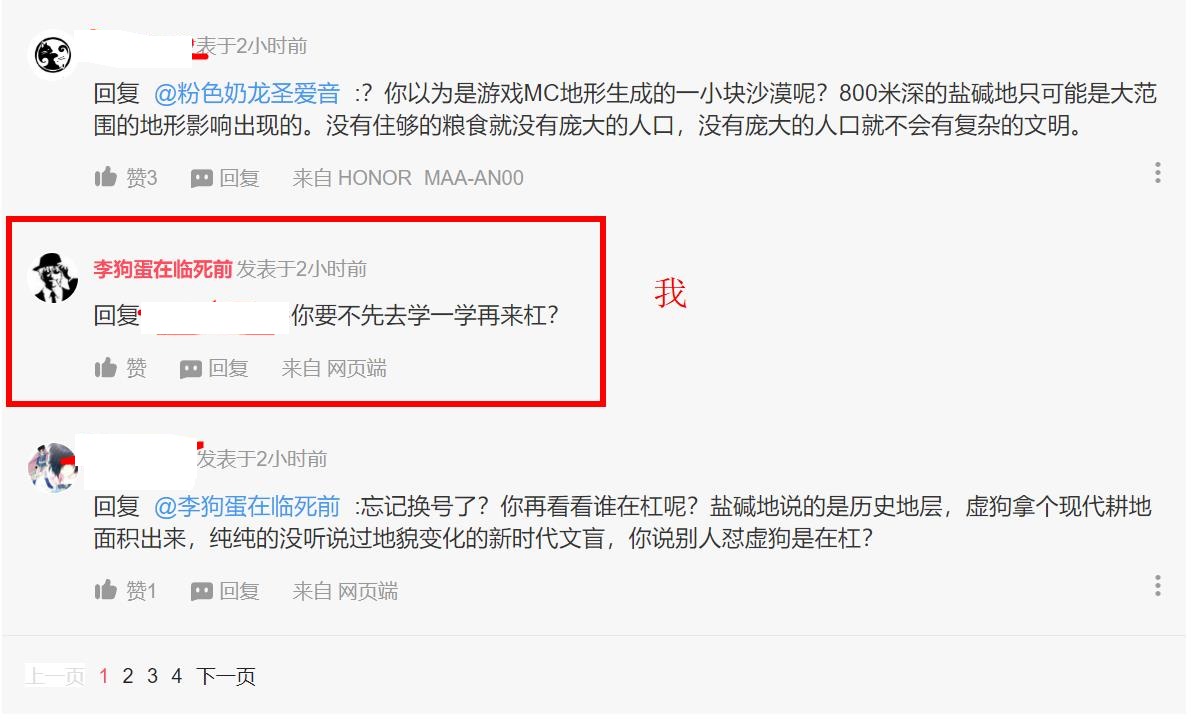Open three-dot menu on first comment
Viewport: 1191px width, 719px height.
click(1157, 172)
